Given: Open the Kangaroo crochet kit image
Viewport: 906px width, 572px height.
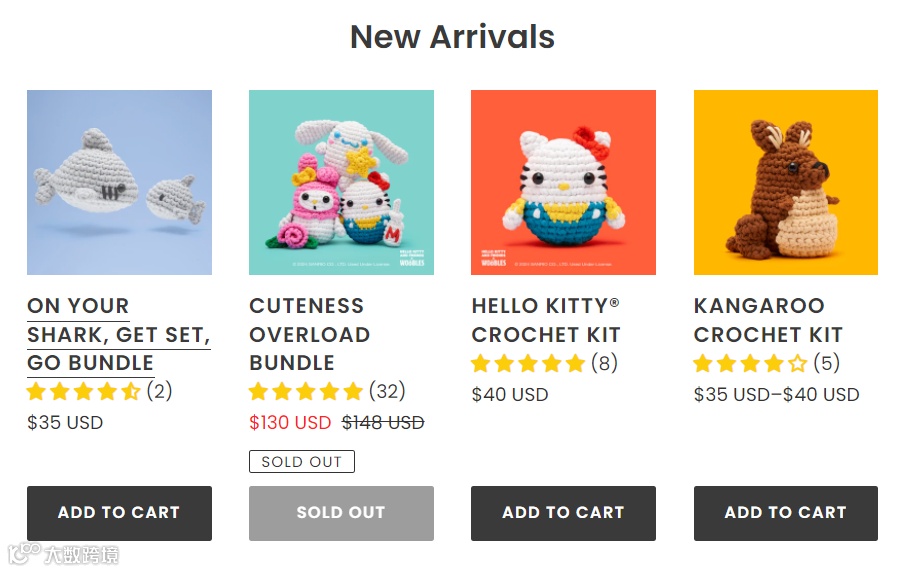Looking at the screenshot, I should tap(785, 182).
